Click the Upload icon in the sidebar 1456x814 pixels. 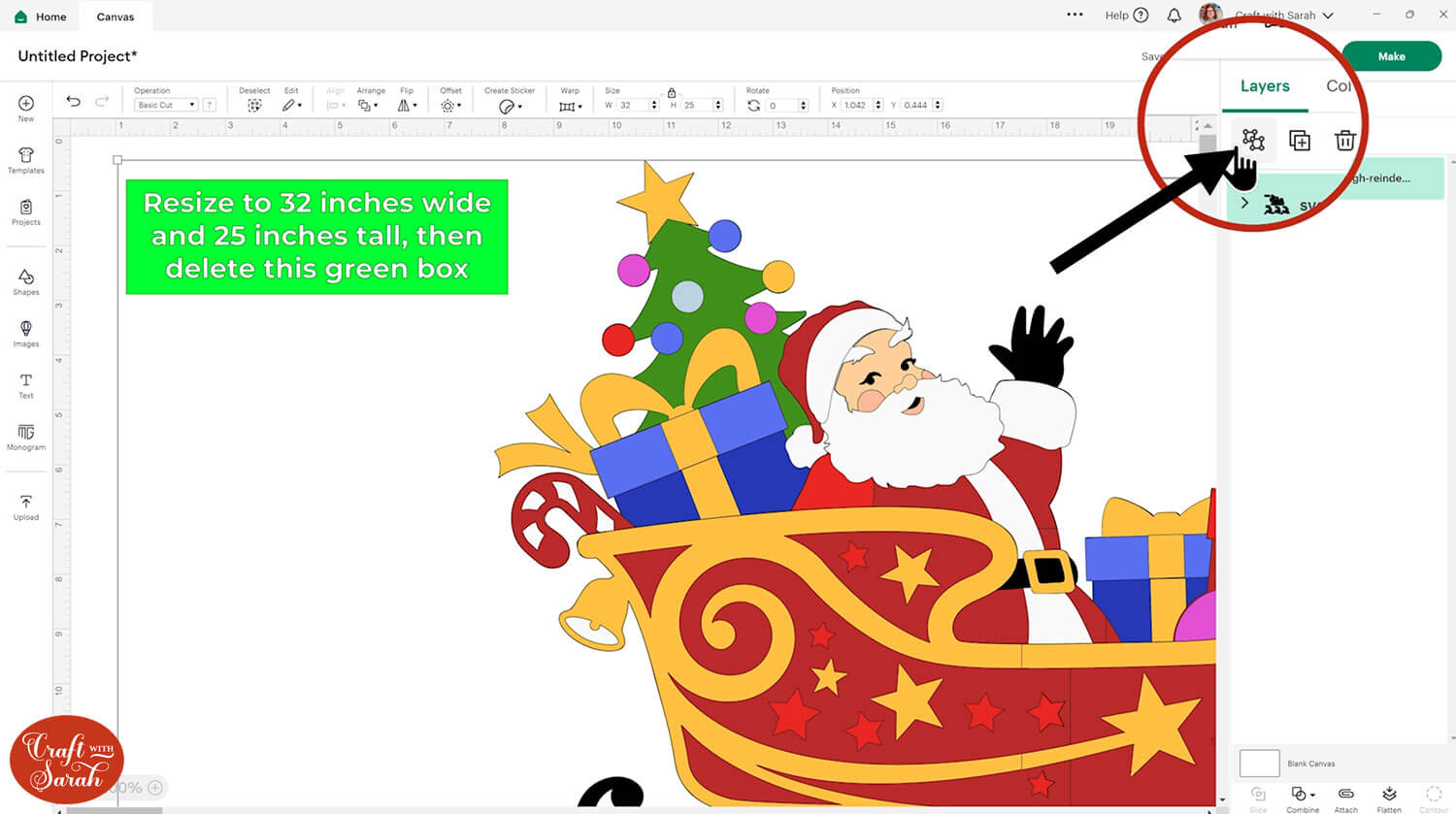click(x=26, y=502)
